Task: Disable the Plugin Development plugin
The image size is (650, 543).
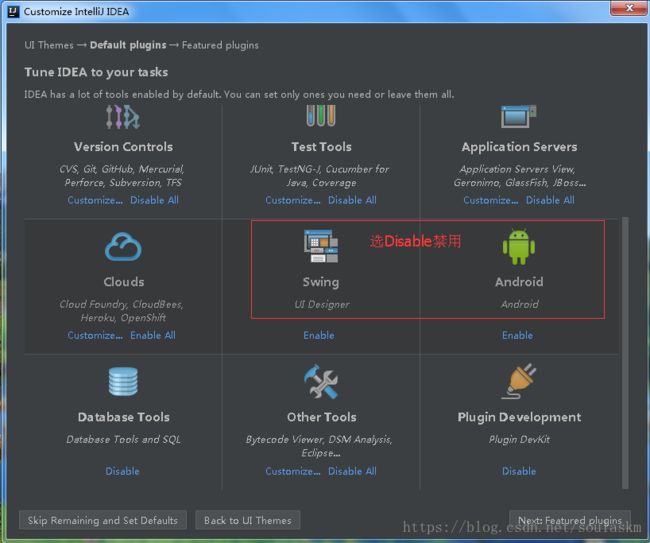Action: 519,471
